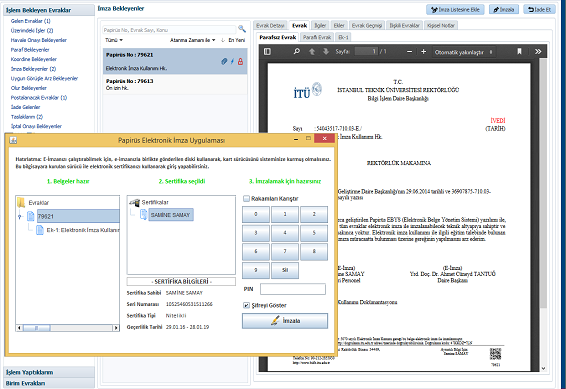Screen dimensions: 566x389
Task: Click the horizontal scrollbar in Evraklar tree
Action: [x=68, y=328]
